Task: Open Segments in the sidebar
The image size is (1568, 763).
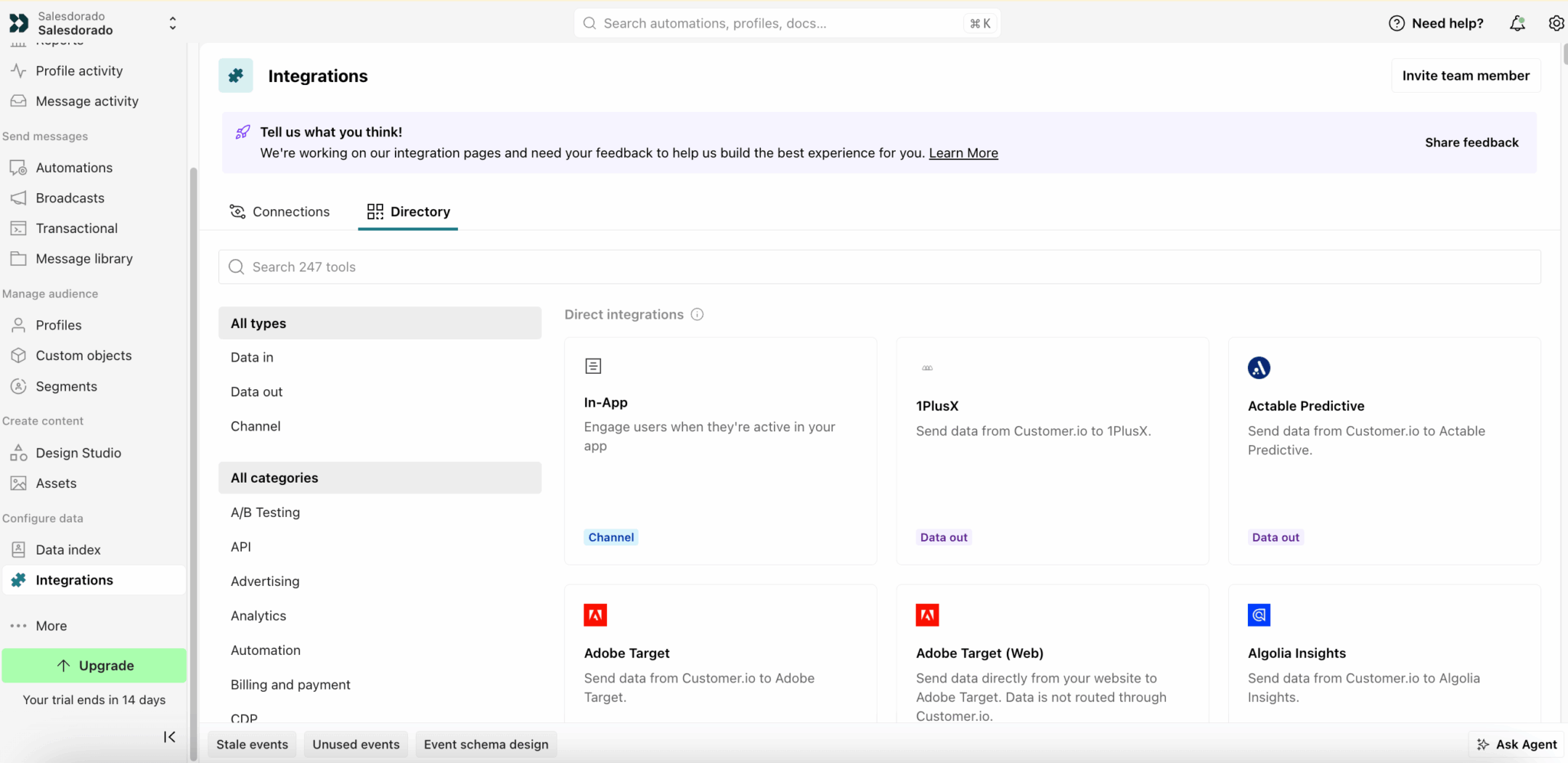Action: [x=67, y=386]
